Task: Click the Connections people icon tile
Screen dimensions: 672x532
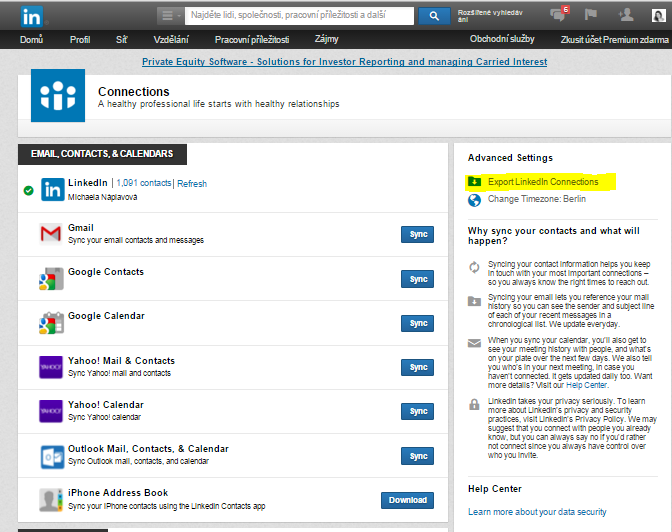Action: tap(58, 95)
